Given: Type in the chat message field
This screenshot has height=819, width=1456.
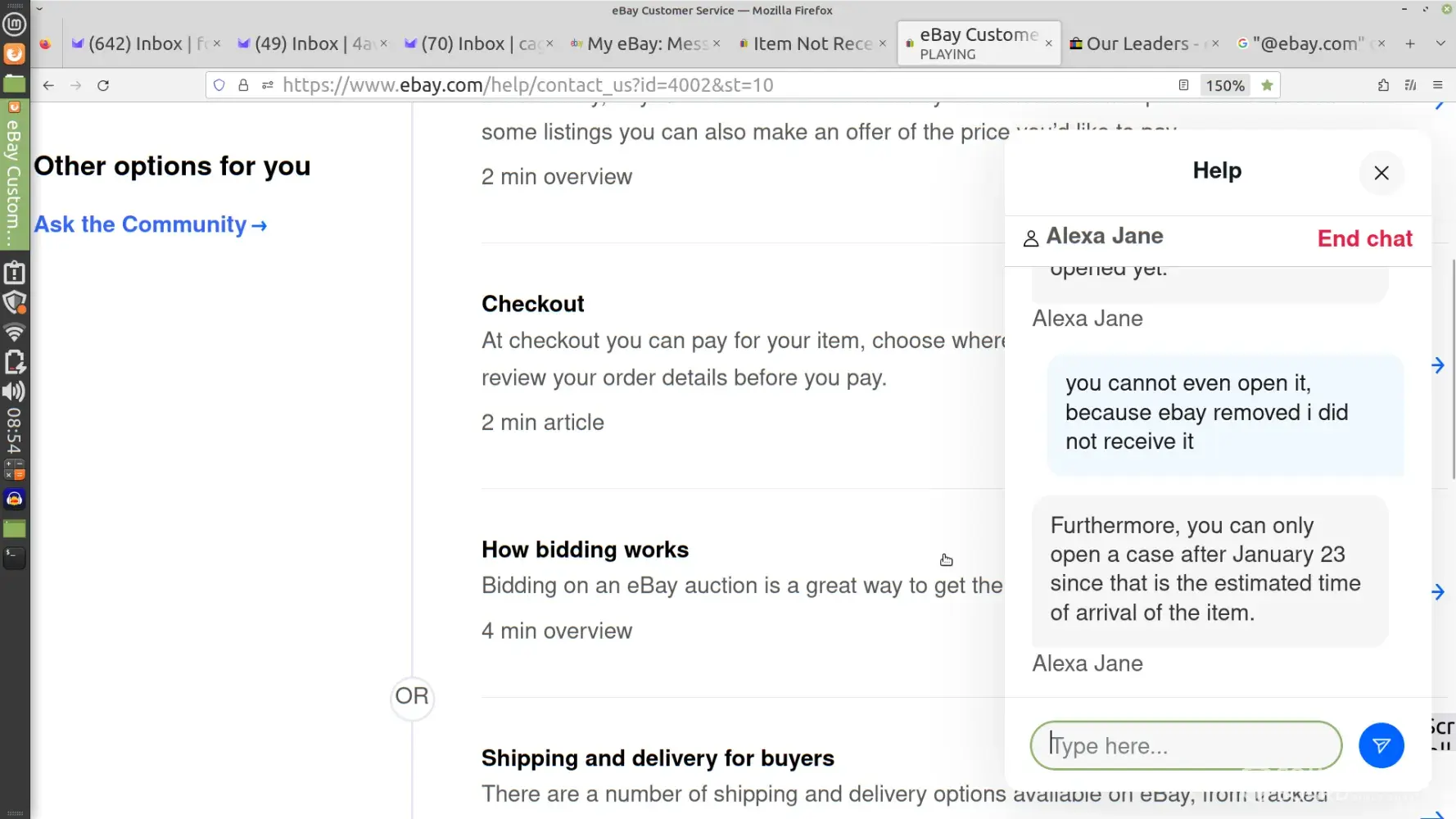Looking at the screenshot, I should (1185, 745).
